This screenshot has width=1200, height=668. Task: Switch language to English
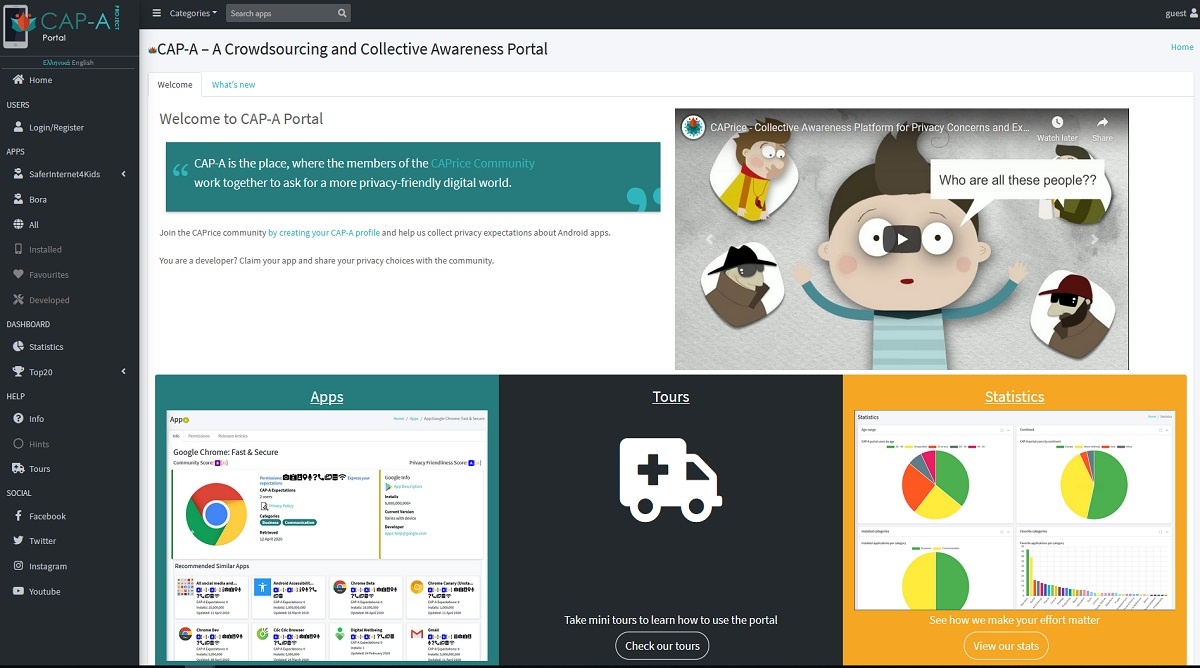click(x=82, y=62)
